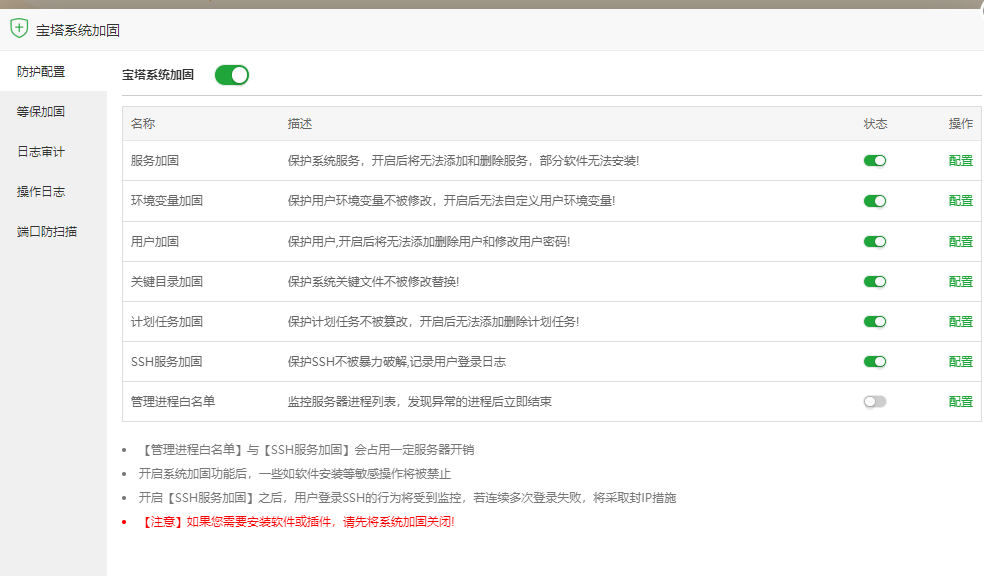Click the description 保护SSH不被暴力破解,记录用户登录日志

point(397,361)
